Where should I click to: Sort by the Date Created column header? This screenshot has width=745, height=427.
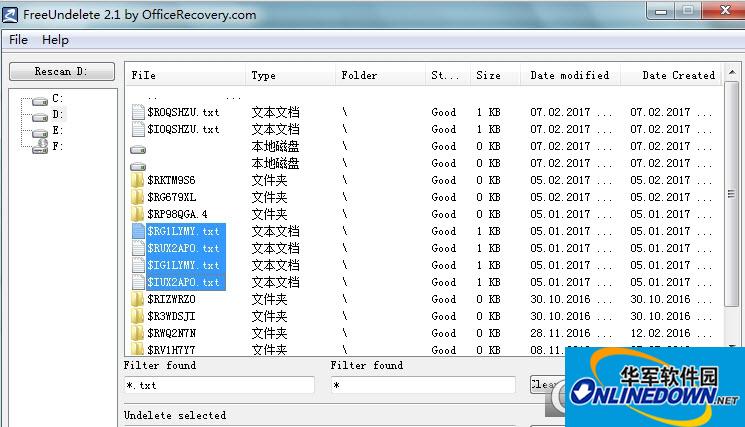(671, 75)
